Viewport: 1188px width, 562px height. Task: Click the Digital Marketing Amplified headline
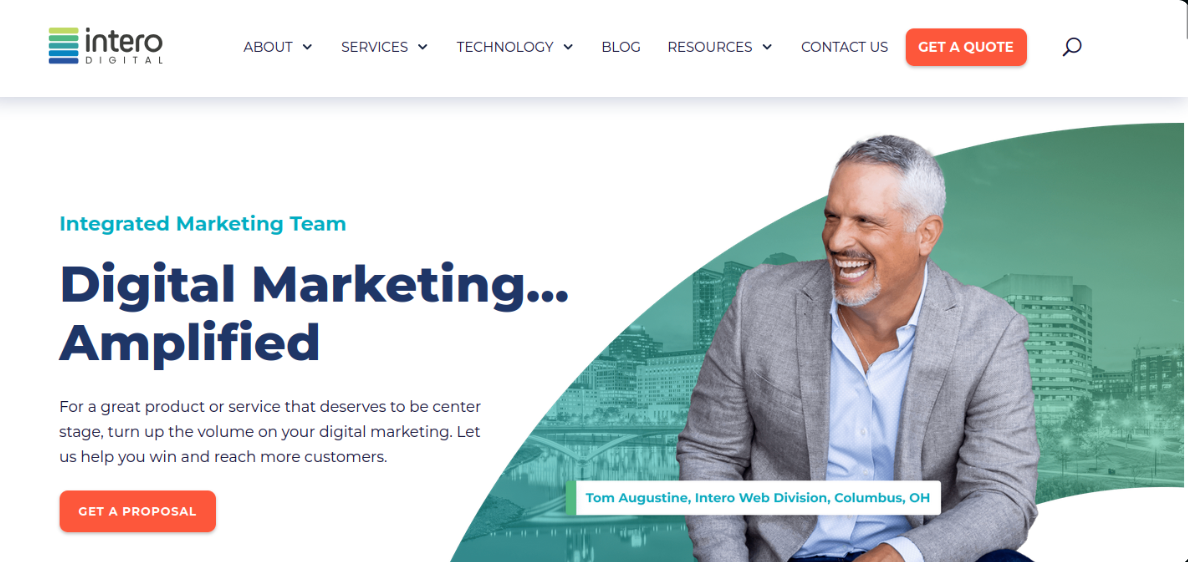[x=314, y=313]
